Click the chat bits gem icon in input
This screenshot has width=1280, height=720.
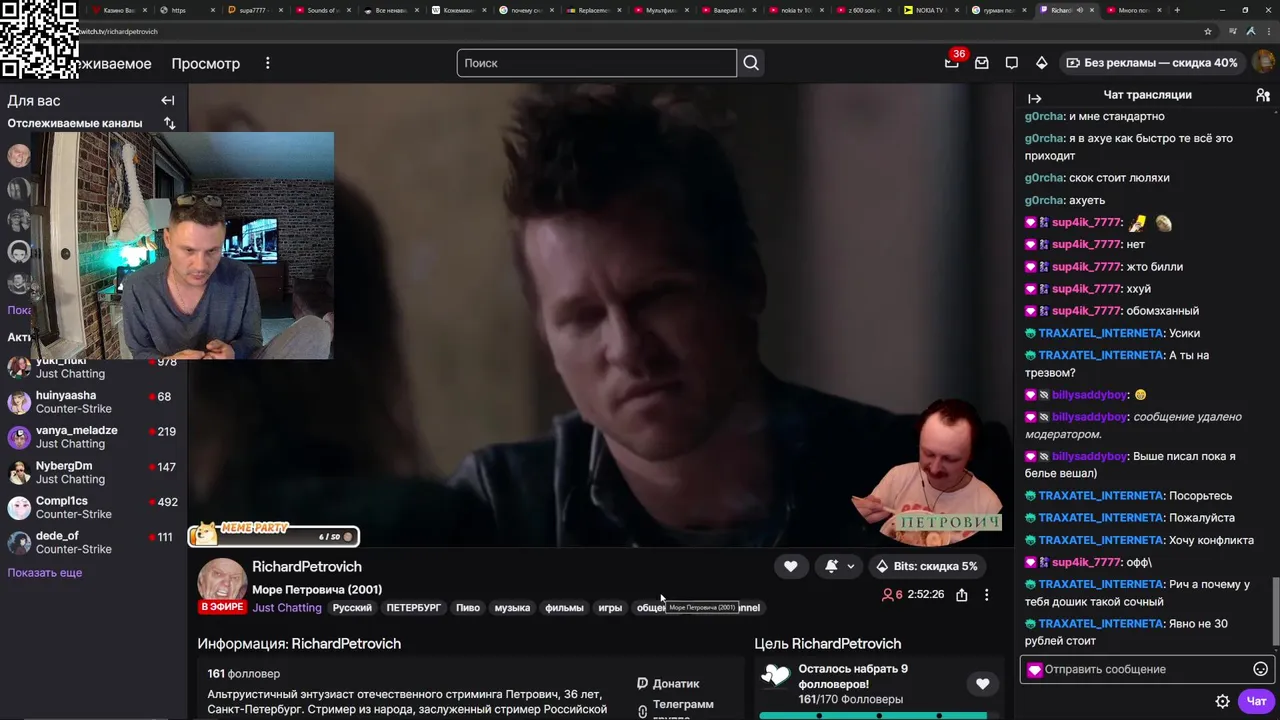coord(1035,670)
